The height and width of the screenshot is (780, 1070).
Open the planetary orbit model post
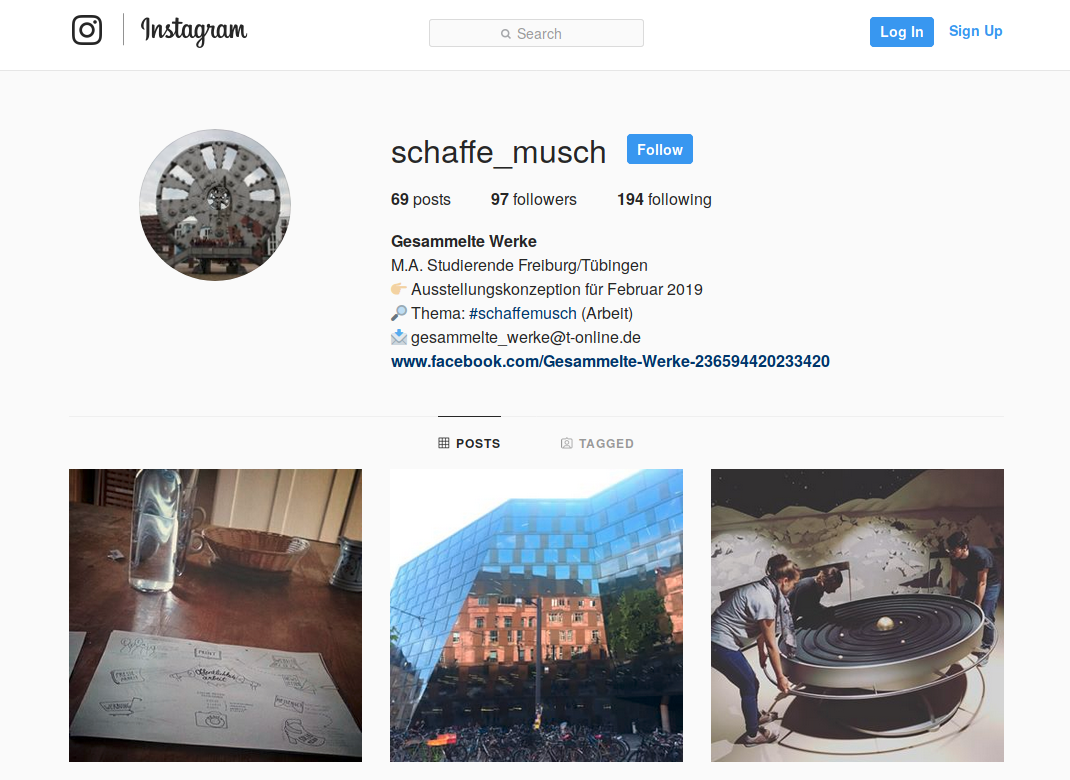[857, 615]
